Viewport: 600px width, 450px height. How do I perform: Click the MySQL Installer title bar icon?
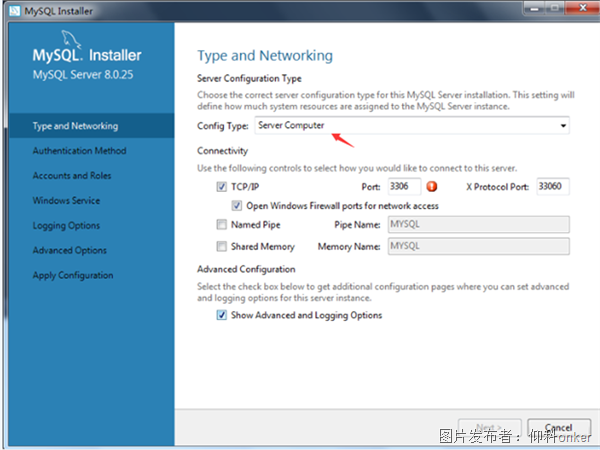11,10
